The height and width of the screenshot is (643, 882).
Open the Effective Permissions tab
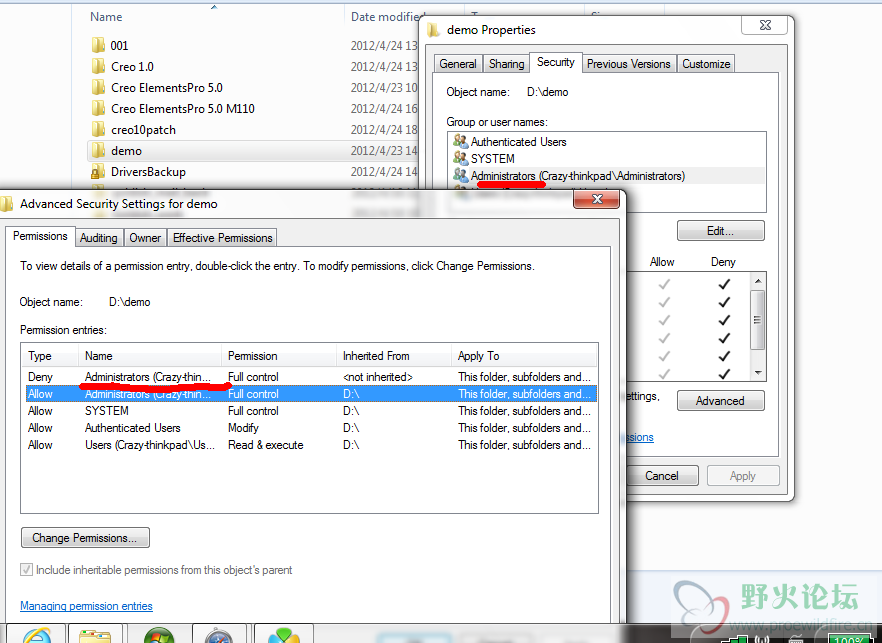pos(223,238)
